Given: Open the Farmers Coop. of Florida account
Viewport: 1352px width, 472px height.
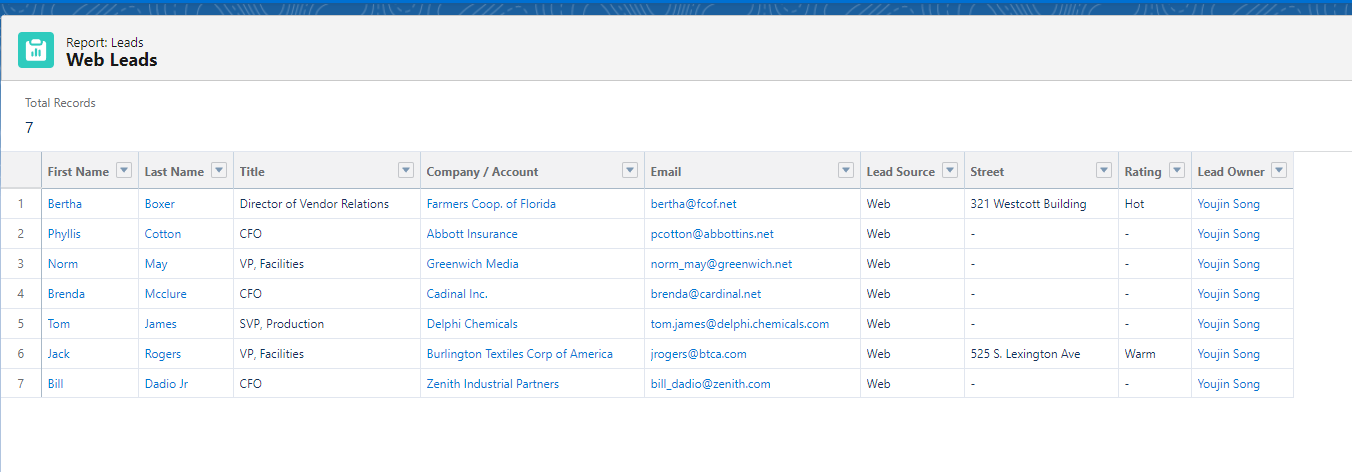Looking at the screenshot, I should click(491, 204).
